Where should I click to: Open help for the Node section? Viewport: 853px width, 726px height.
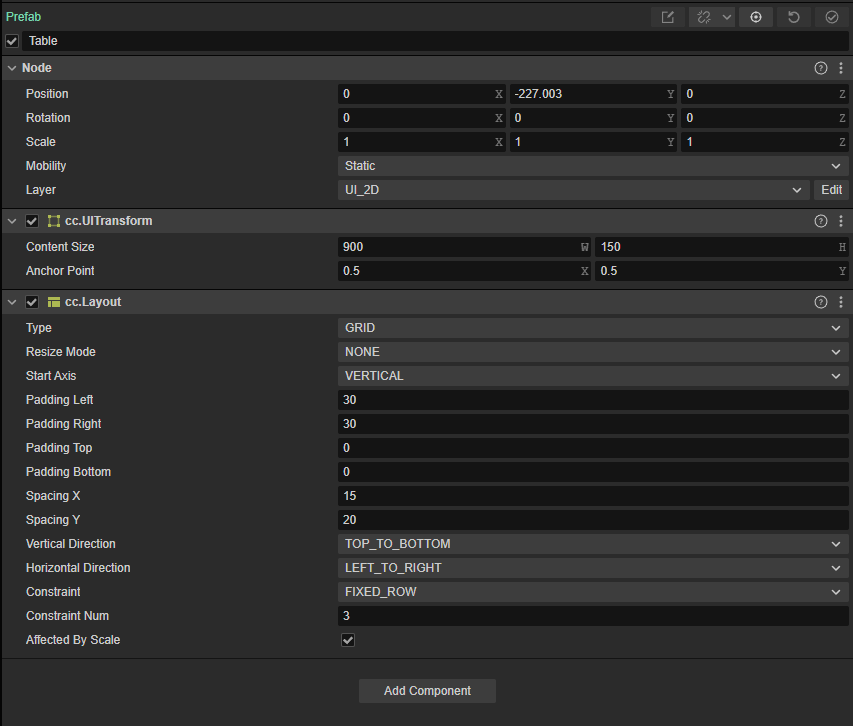pos(820,68)
